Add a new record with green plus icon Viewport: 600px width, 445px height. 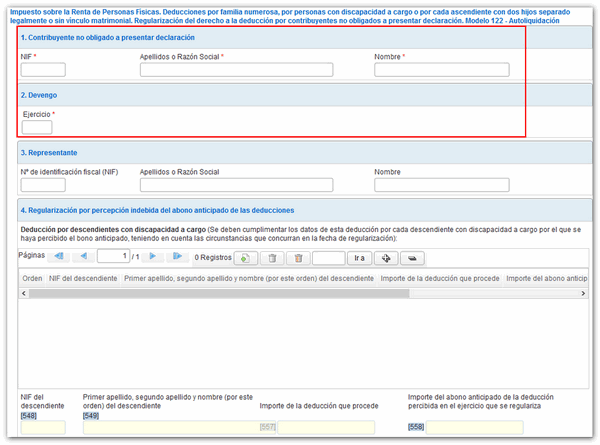click(243, 257)
